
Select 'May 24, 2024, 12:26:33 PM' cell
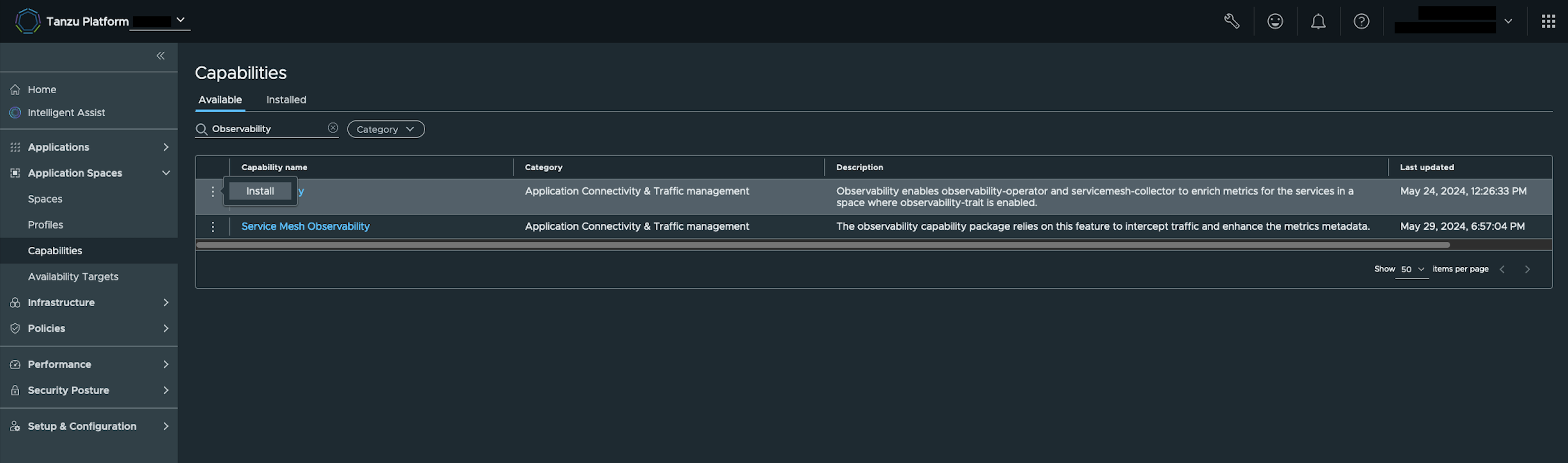click(x=1463, y=191)
